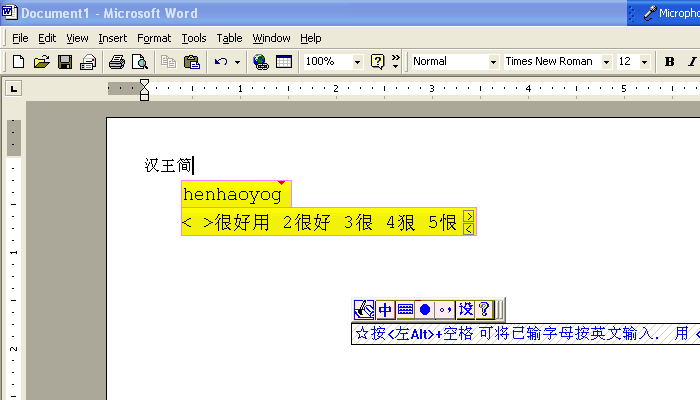Open the Edit menu

(x=47, y=38)
